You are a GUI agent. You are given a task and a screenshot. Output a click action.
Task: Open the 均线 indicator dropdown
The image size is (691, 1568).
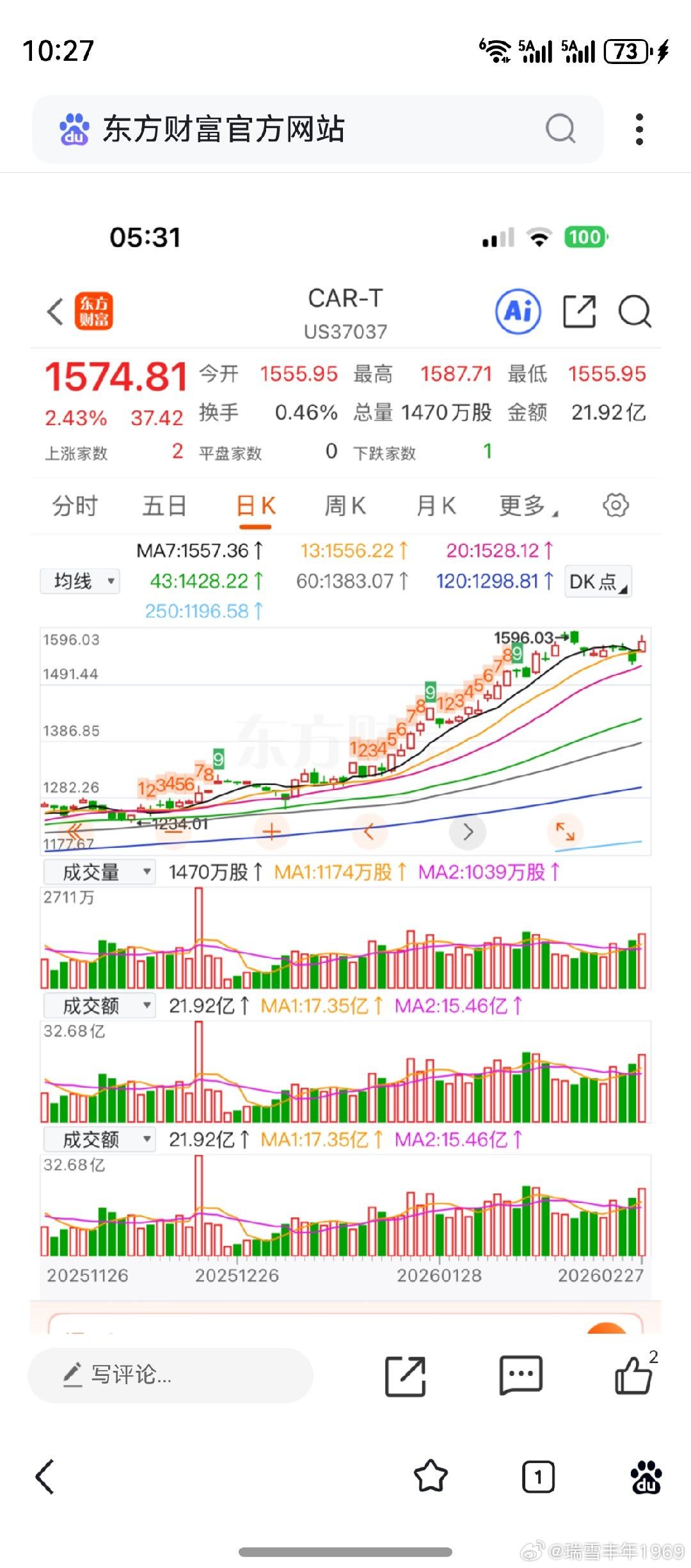click(x=79, y=581)
